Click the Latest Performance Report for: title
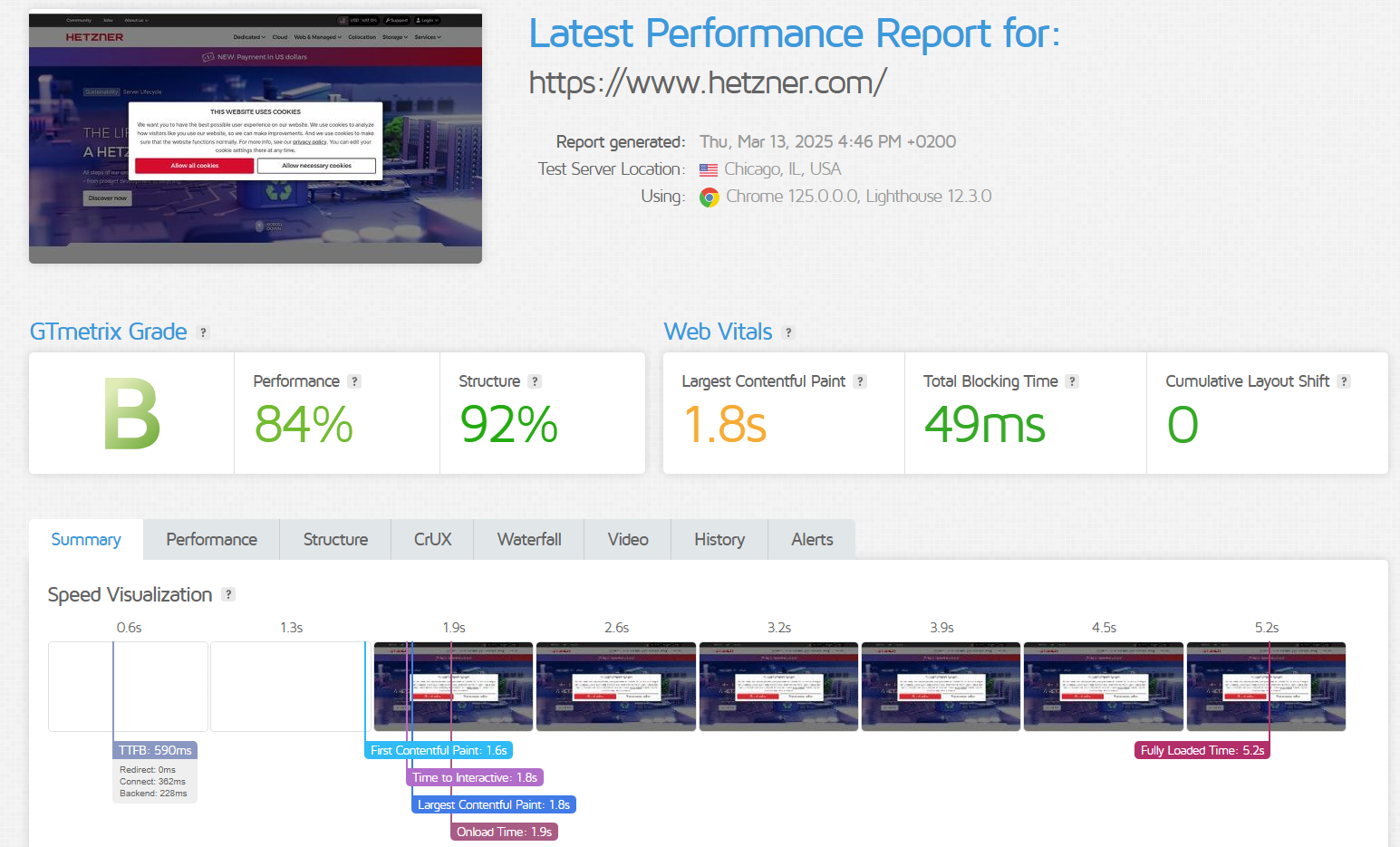 (x=795, y=34)
